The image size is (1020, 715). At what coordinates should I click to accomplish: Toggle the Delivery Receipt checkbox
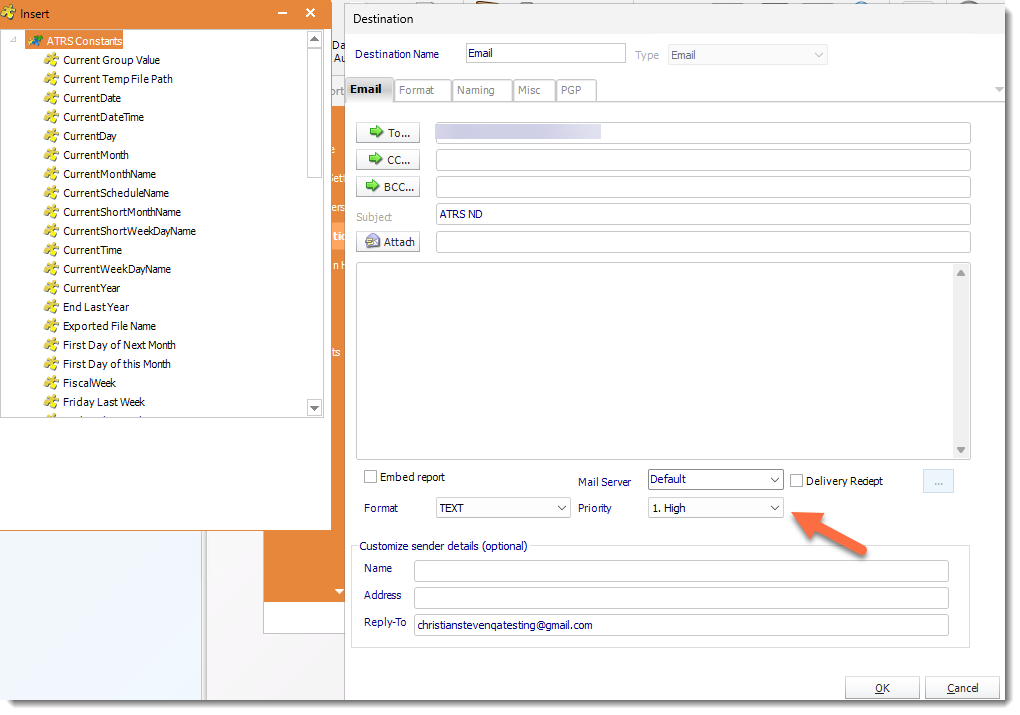[797, 481]
